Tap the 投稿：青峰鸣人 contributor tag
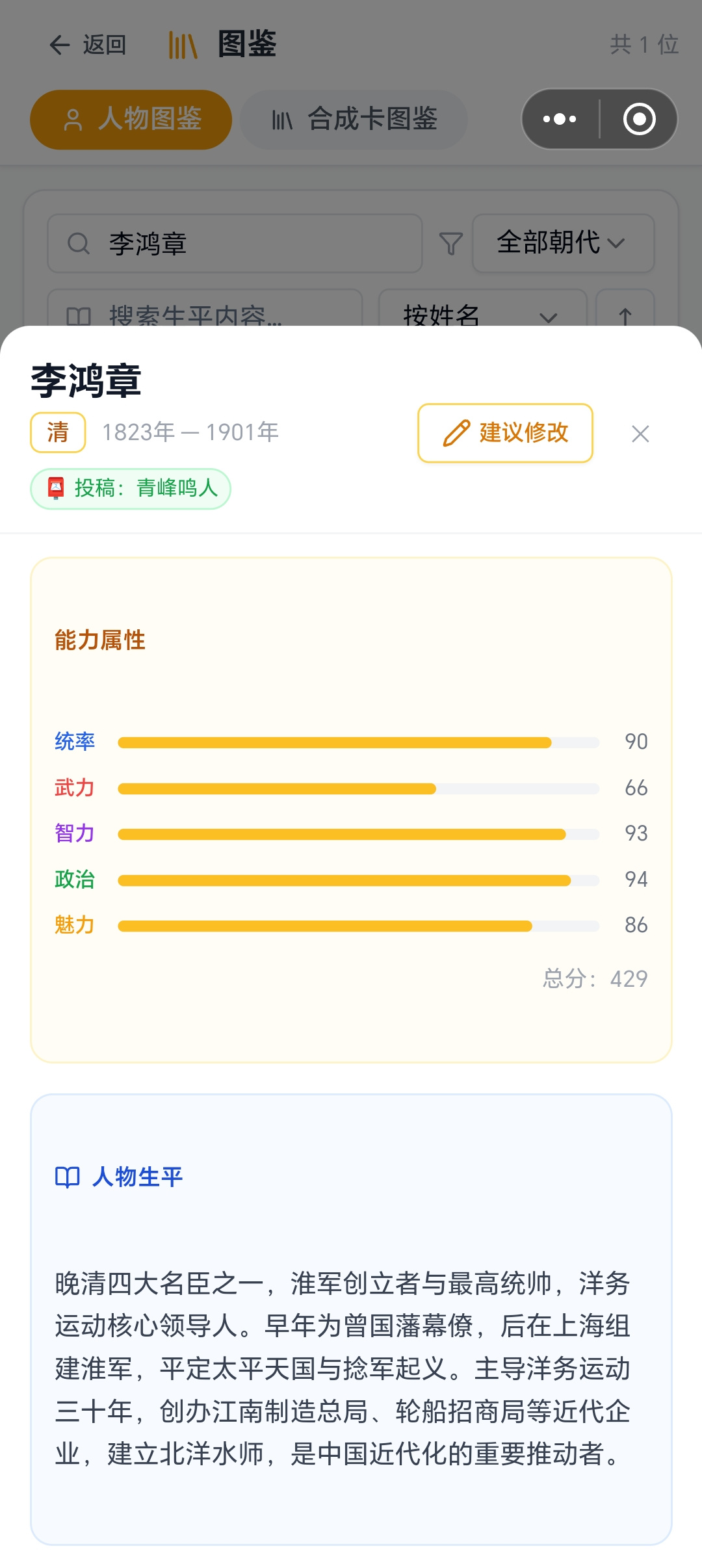Image resolution: width=702 pixels, height=1568 pixels. tap(131, 488)
